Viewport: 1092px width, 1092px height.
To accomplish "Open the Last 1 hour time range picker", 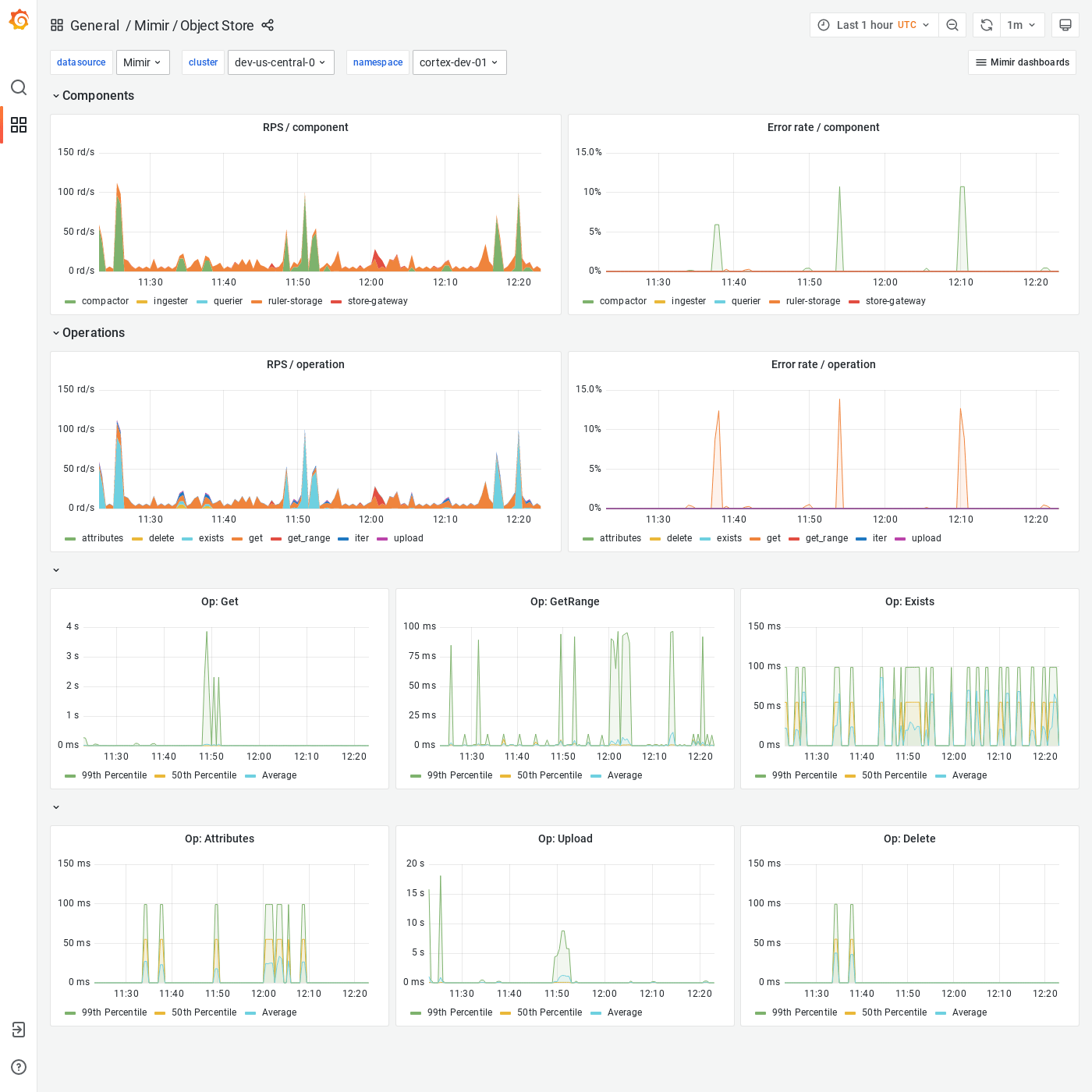I will [x=866, y=24].
